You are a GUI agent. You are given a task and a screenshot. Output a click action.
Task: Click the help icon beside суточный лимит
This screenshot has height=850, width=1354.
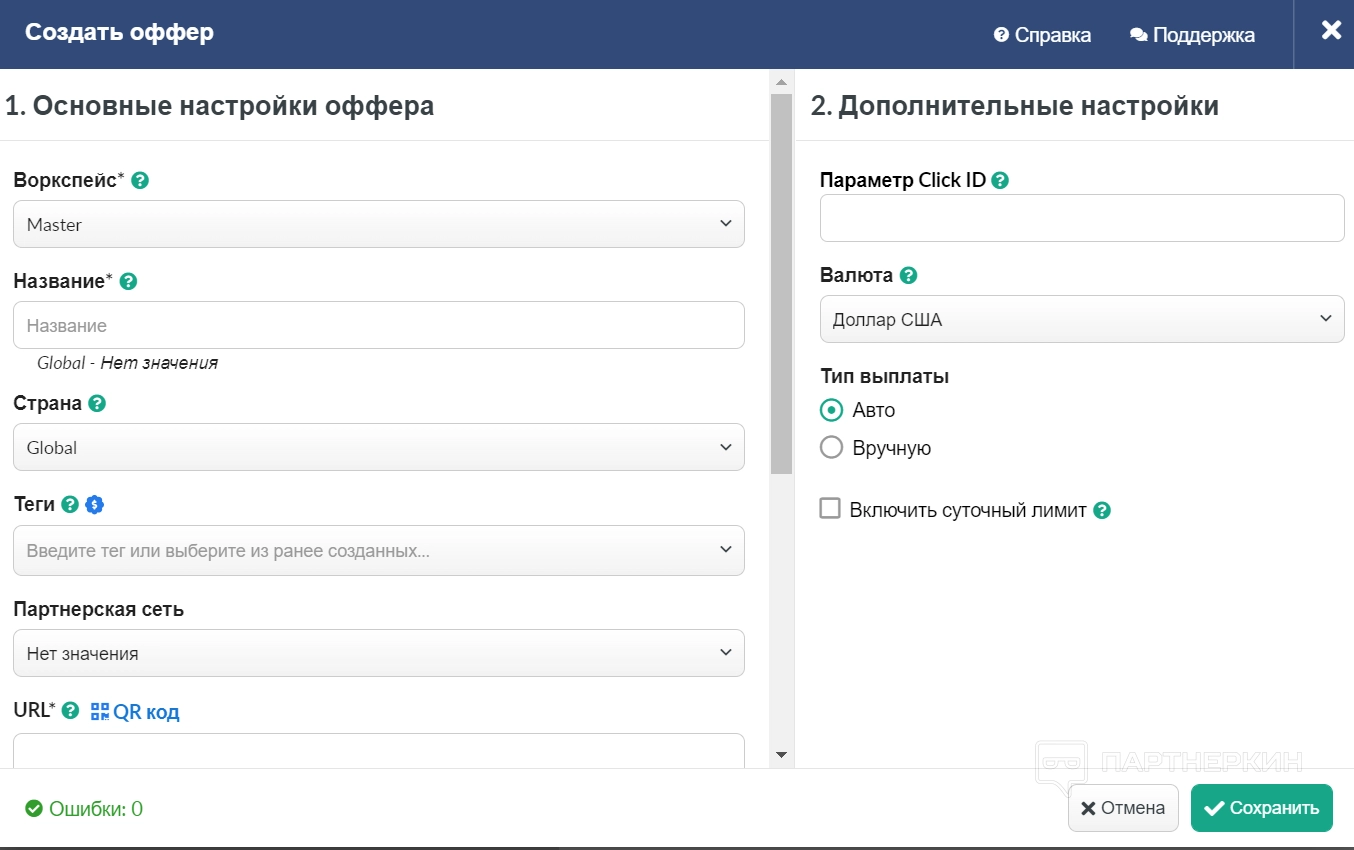tap(1102, 511)
